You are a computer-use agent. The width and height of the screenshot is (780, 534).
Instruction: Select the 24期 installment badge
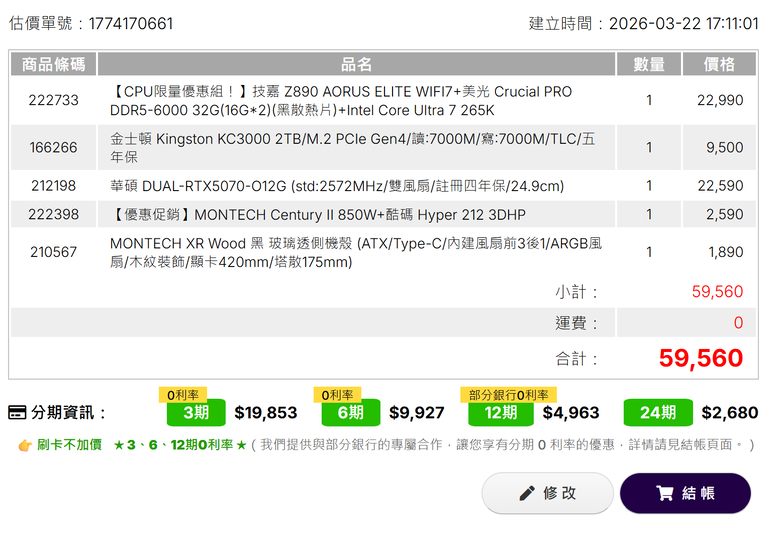tap(658, 413)
